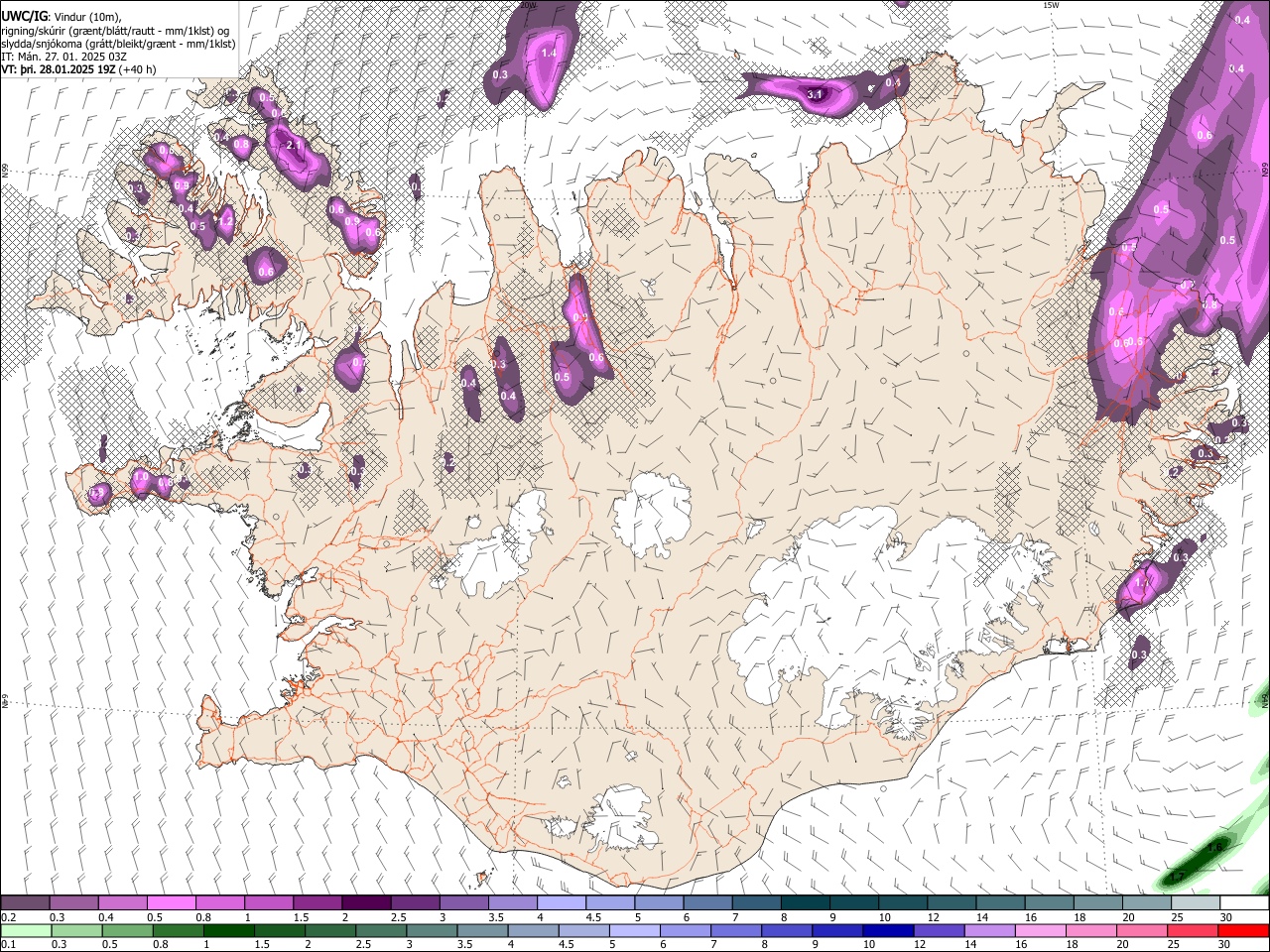Click the '(+40 h)' forecast offset text

point(137,70)
